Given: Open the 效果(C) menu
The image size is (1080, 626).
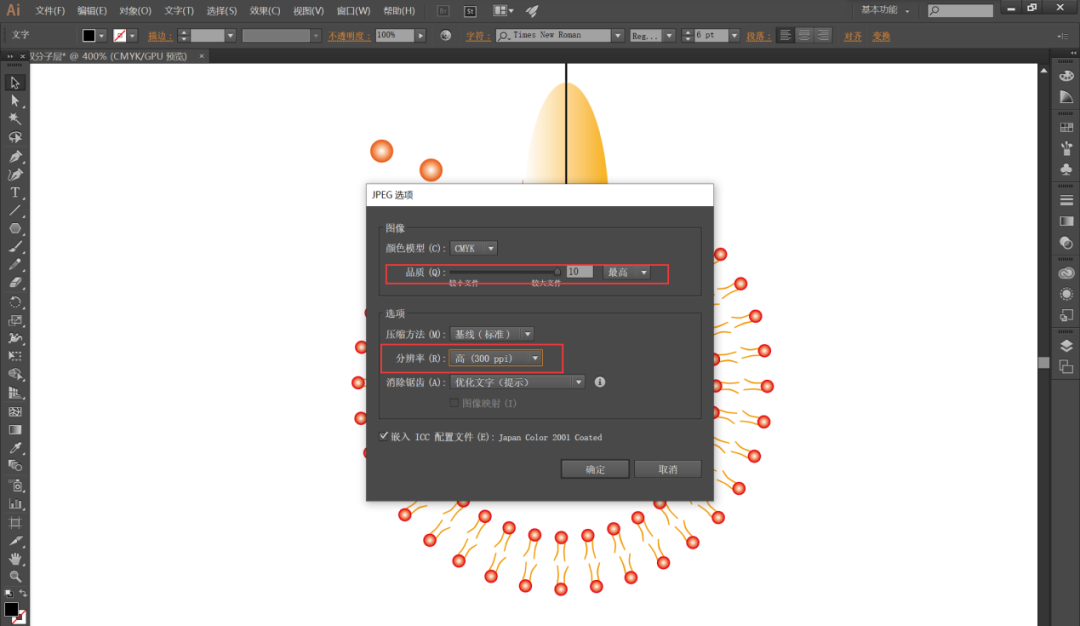Looking at the screenshot, I should coord(265,11).
